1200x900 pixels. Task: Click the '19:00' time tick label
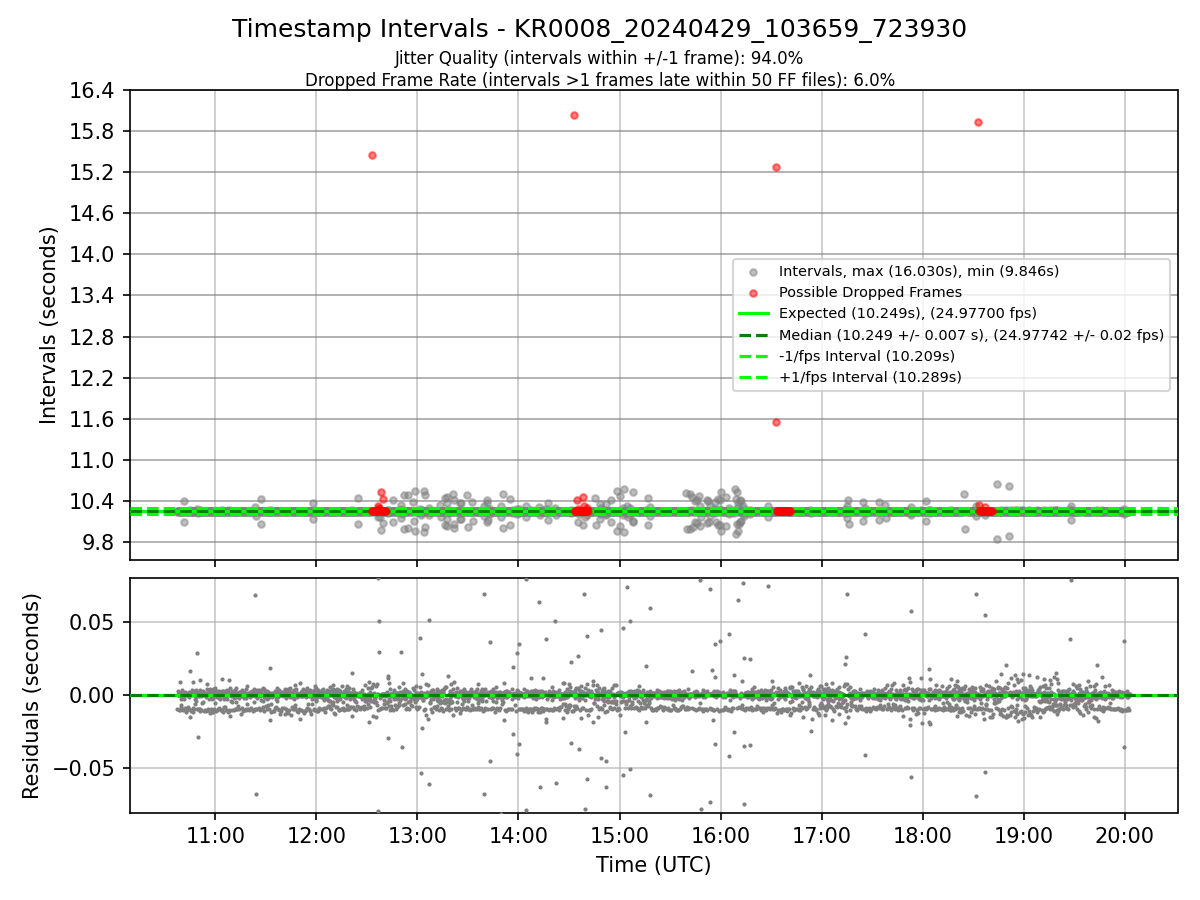pos(1023,834)
